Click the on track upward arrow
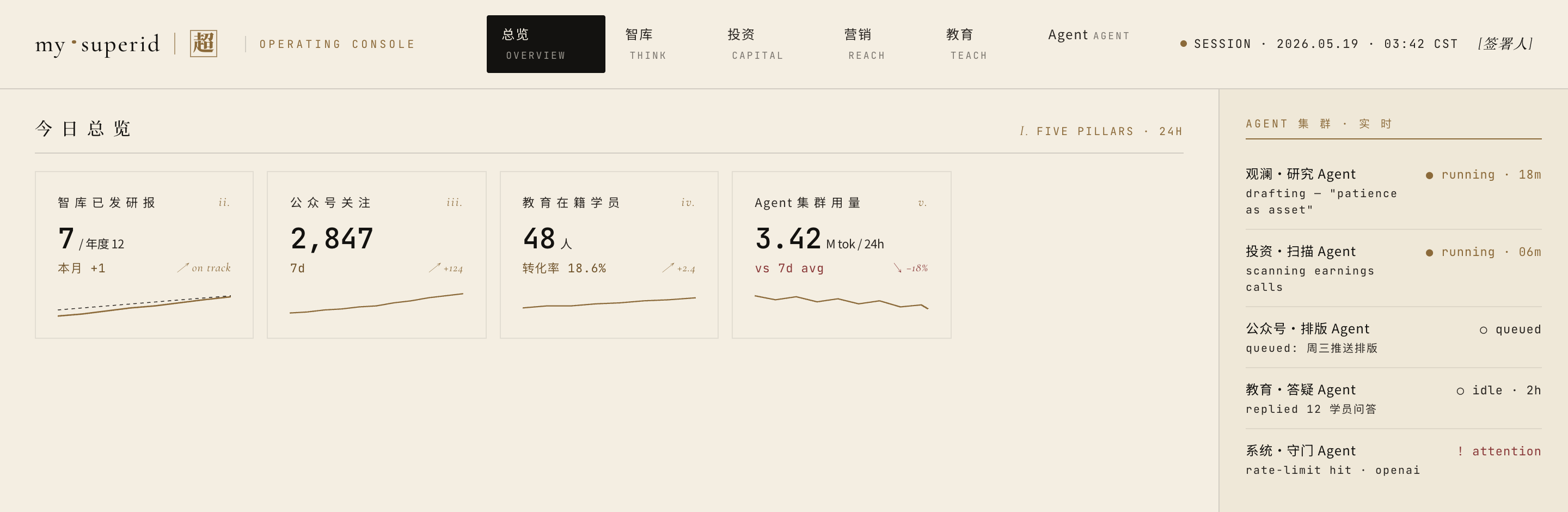 [182, 267]
